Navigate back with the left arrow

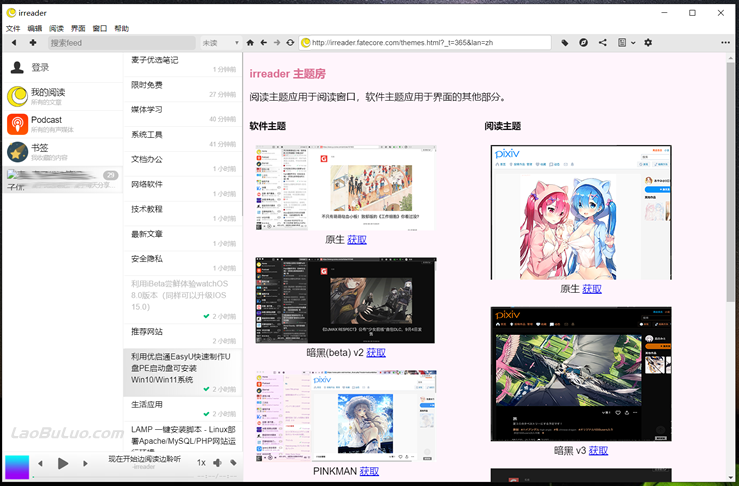pos(263,42)
